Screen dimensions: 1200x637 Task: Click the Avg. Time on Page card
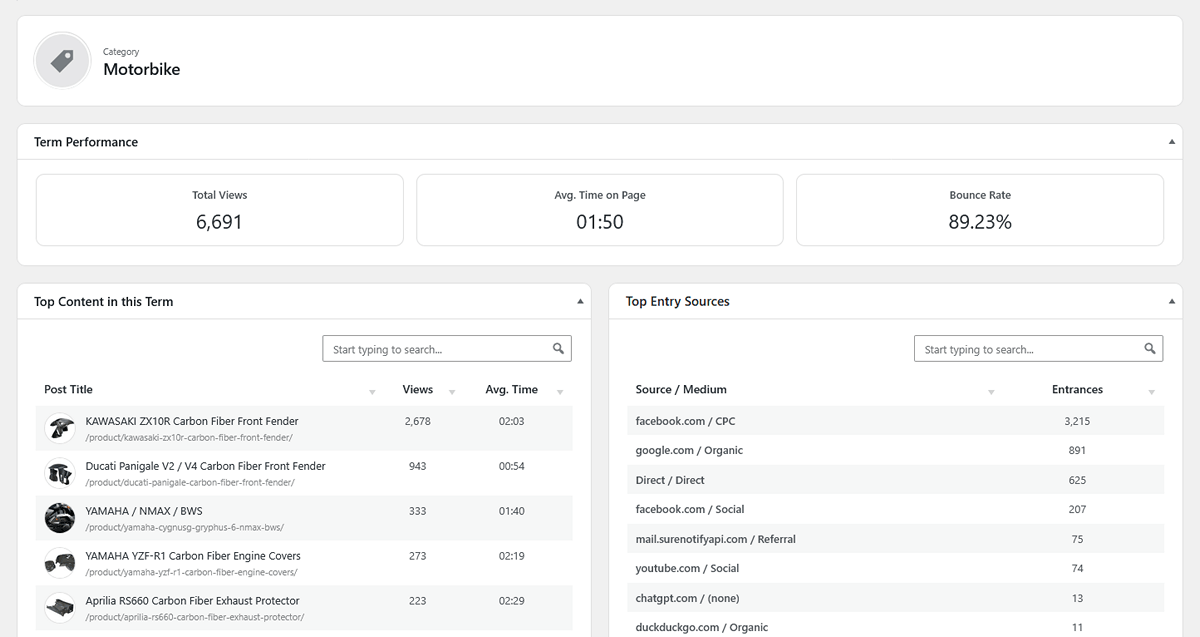(x=600, y=210)
